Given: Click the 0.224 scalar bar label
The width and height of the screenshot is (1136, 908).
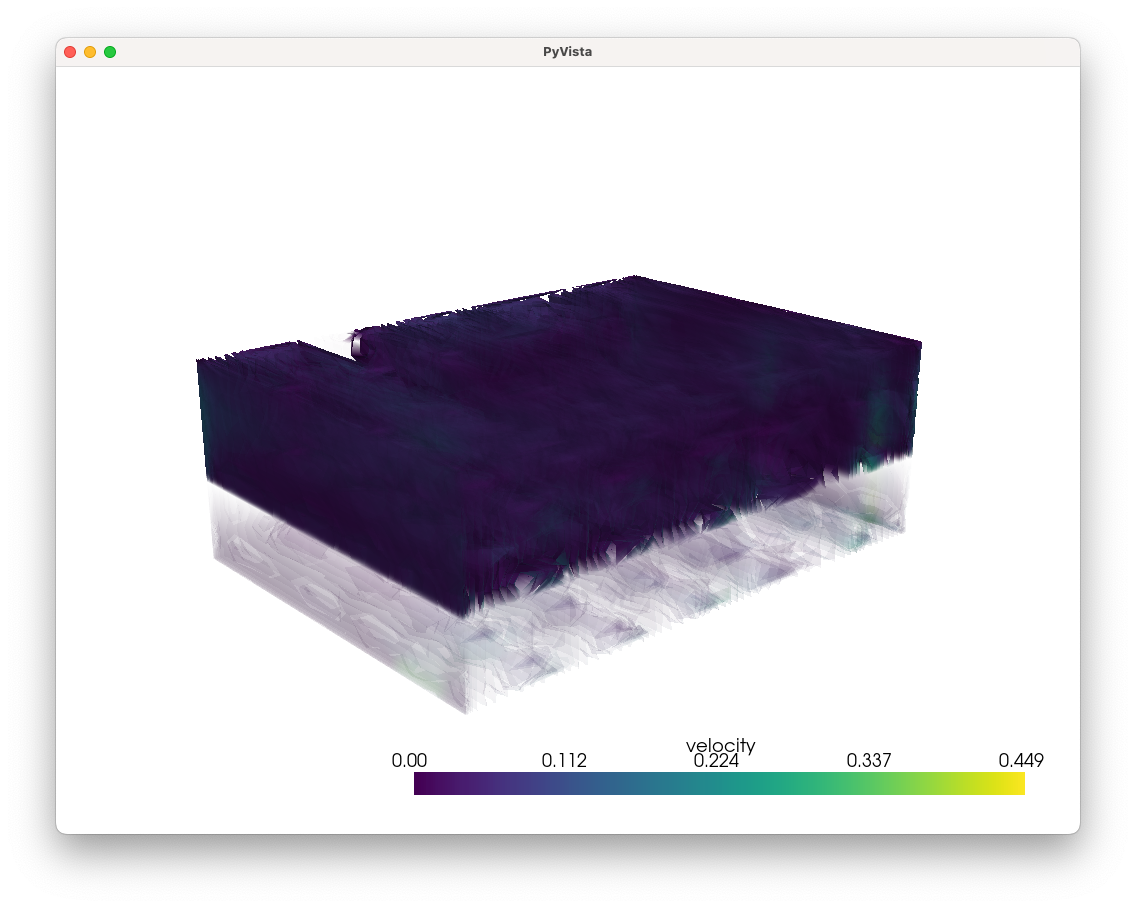Looking at the screenshot, I should (x=716, y=761).
